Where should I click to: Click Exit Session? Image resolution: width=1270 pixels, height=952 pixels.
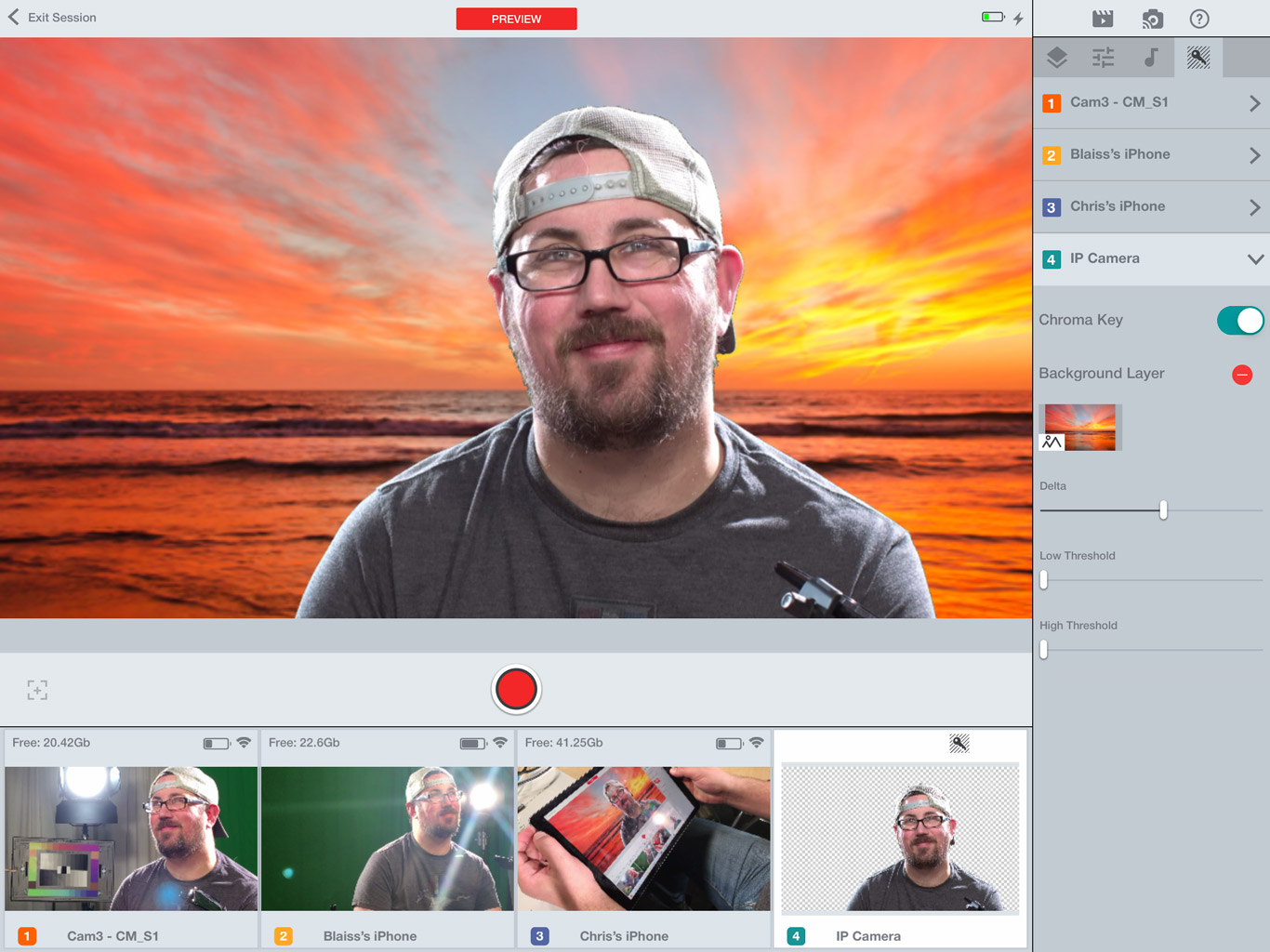click(x=51, y=17)
